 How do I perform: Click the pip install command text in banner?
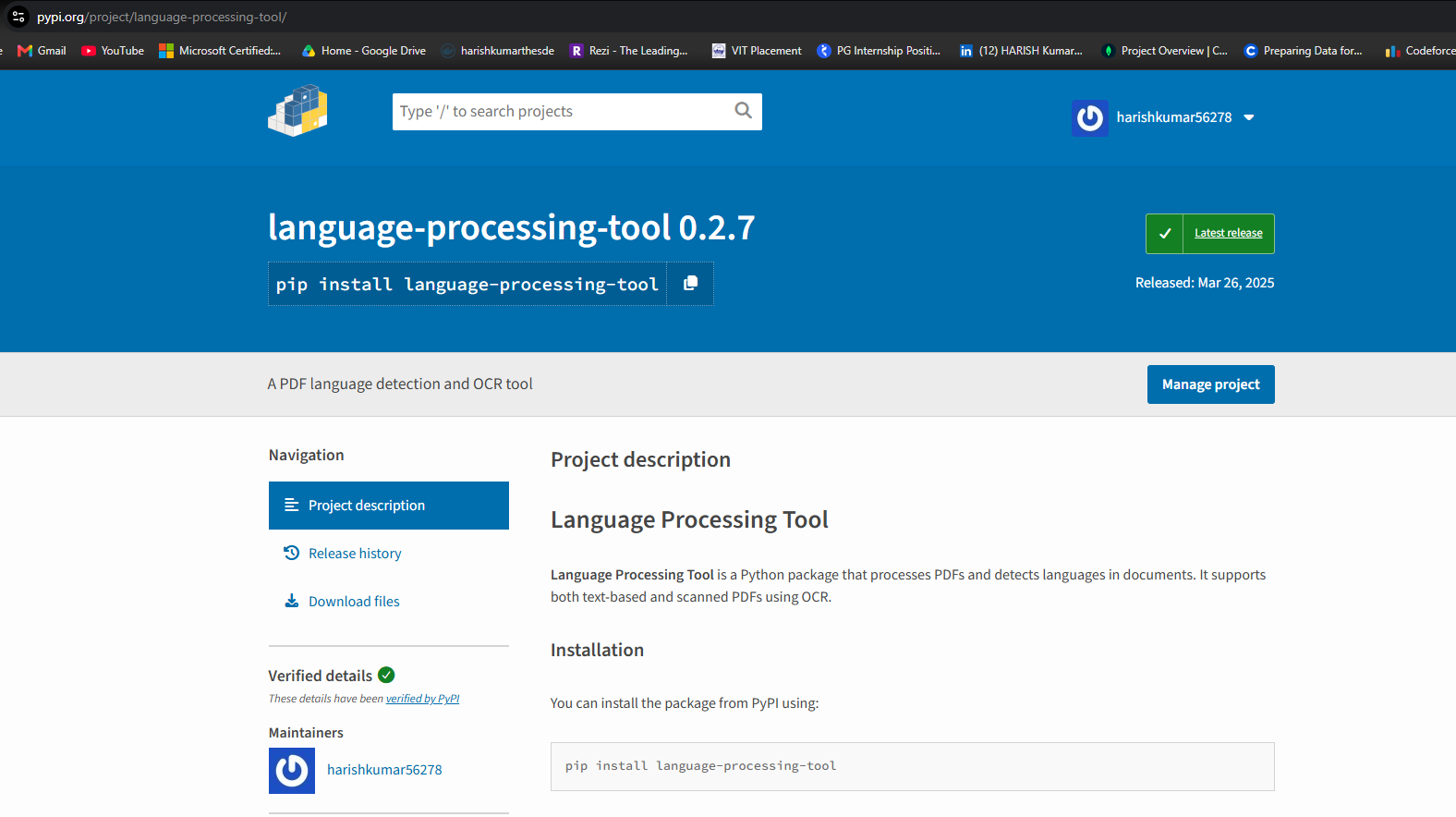tap(467, 284)
